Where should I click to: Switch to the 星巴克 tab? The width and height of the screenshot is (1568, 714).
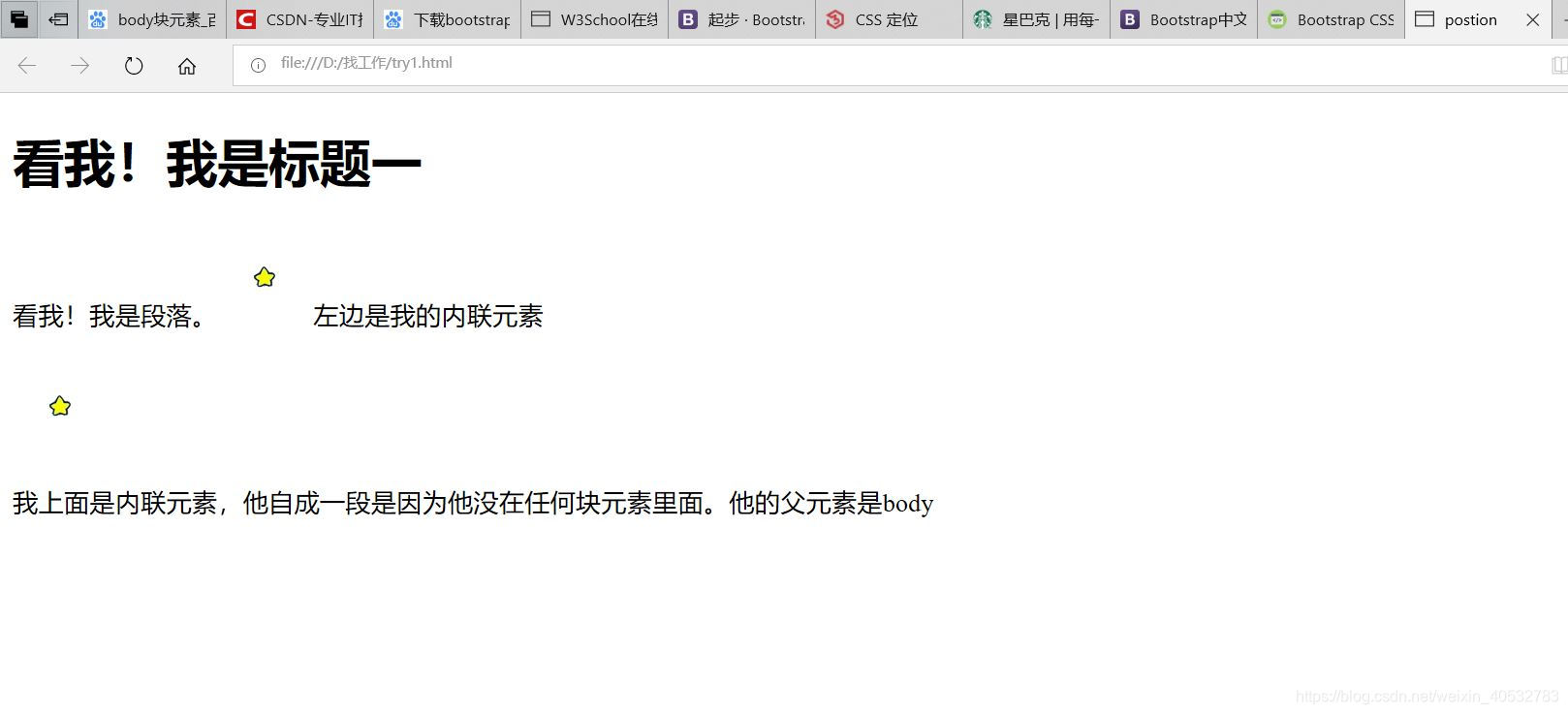1037,19
